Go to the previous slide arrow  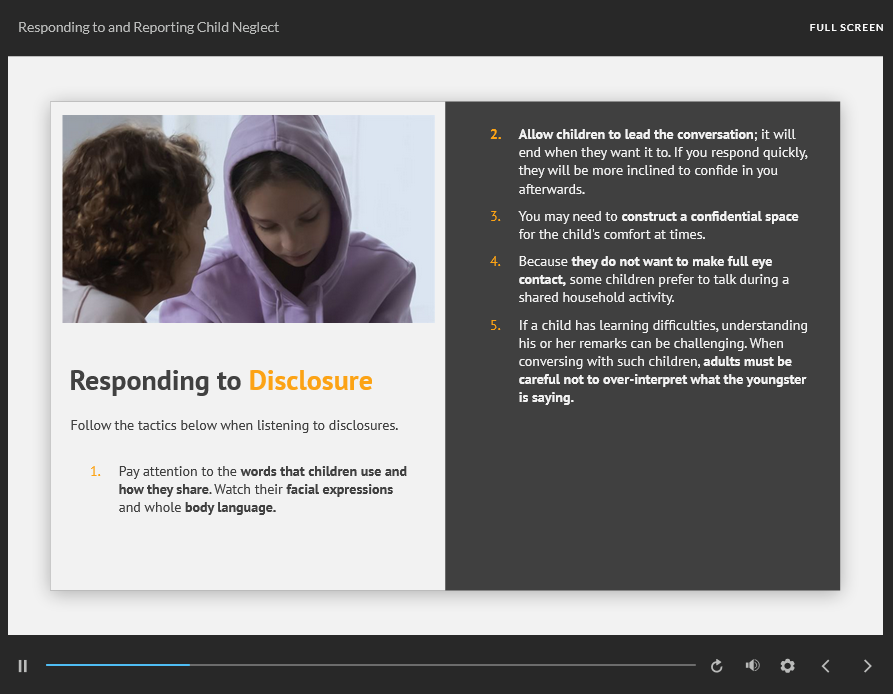click(826, 666)
